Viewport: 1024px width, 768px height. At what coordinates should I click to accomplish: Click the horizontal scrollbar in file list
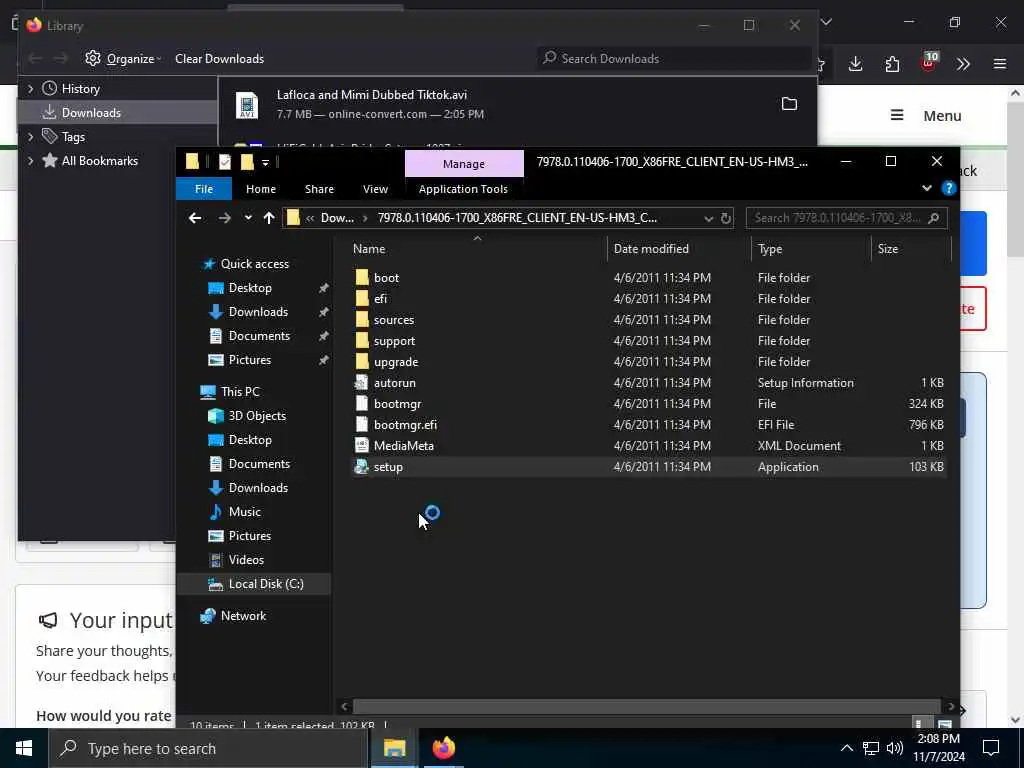tap(646, 707)
